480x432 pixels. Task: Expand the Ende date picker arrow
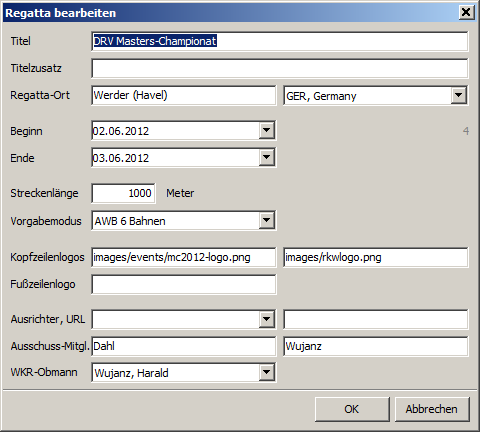267,157
